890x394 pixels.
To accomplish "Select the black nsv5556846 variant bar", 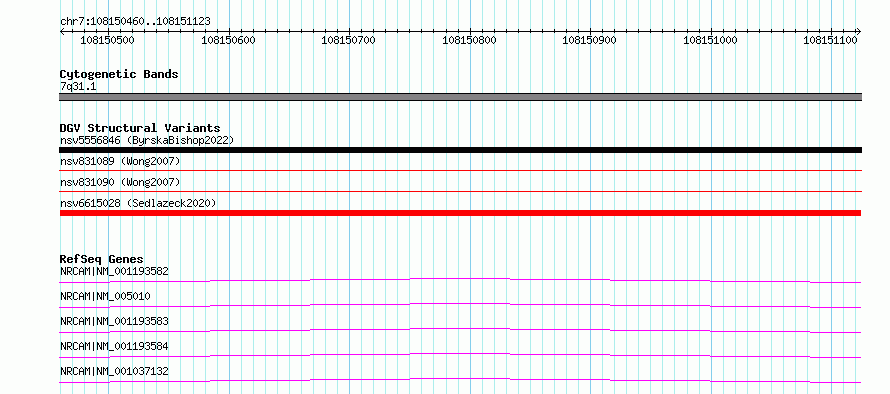I will [x=460, y=150].
